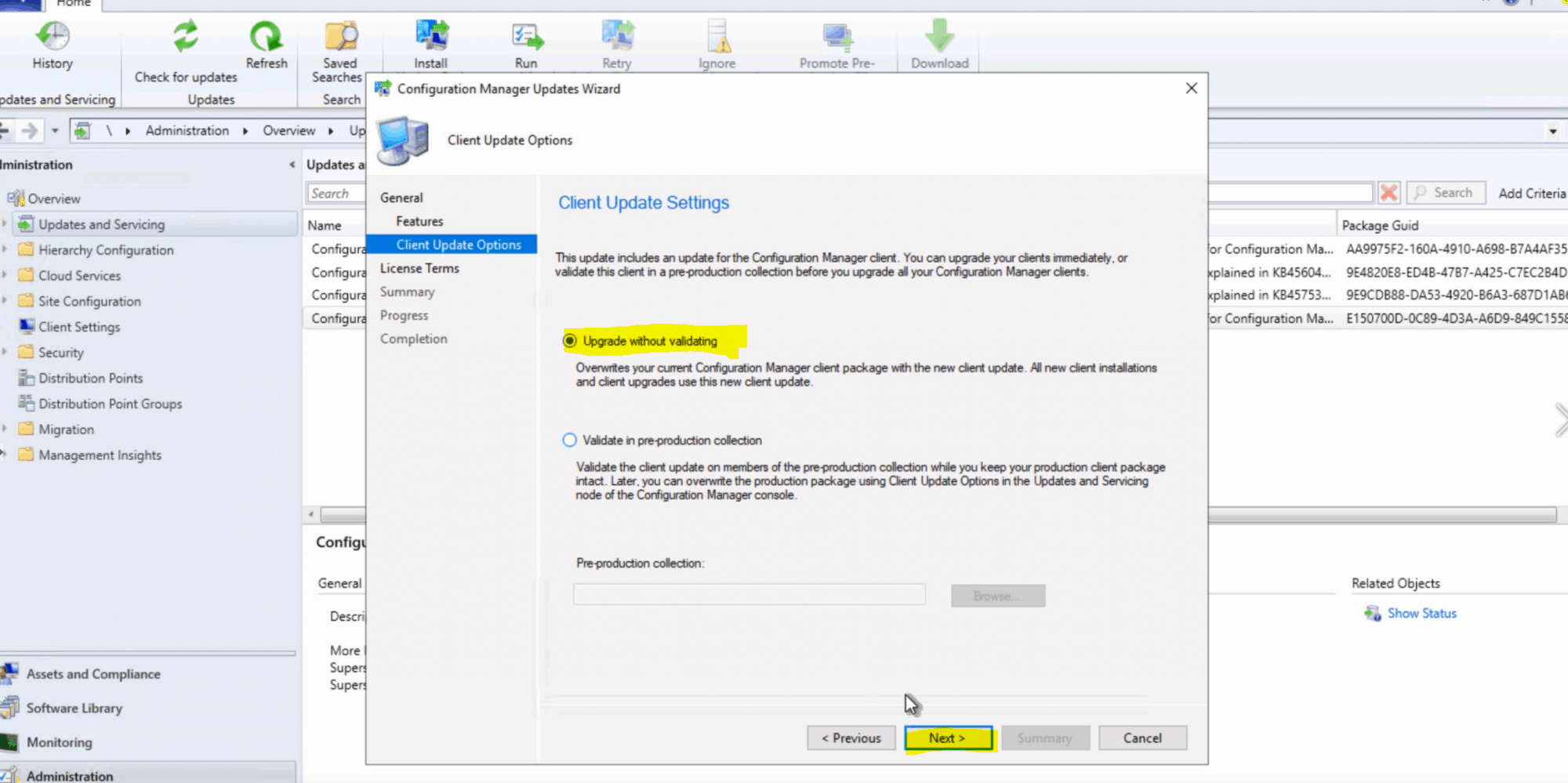Go to General wizard step

coord(401,198)
